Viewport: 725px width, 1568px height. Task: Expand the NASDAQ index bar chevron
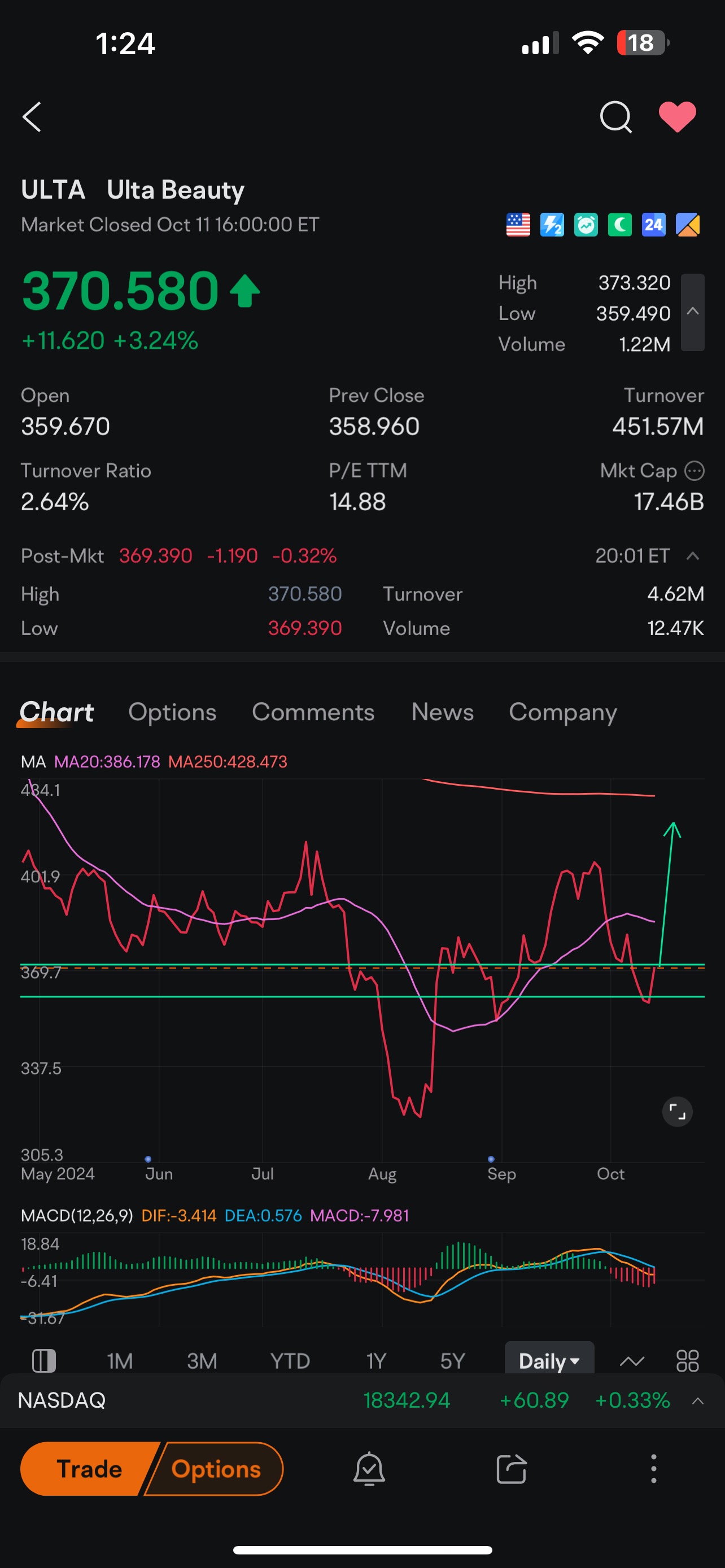pos(698,1400)
